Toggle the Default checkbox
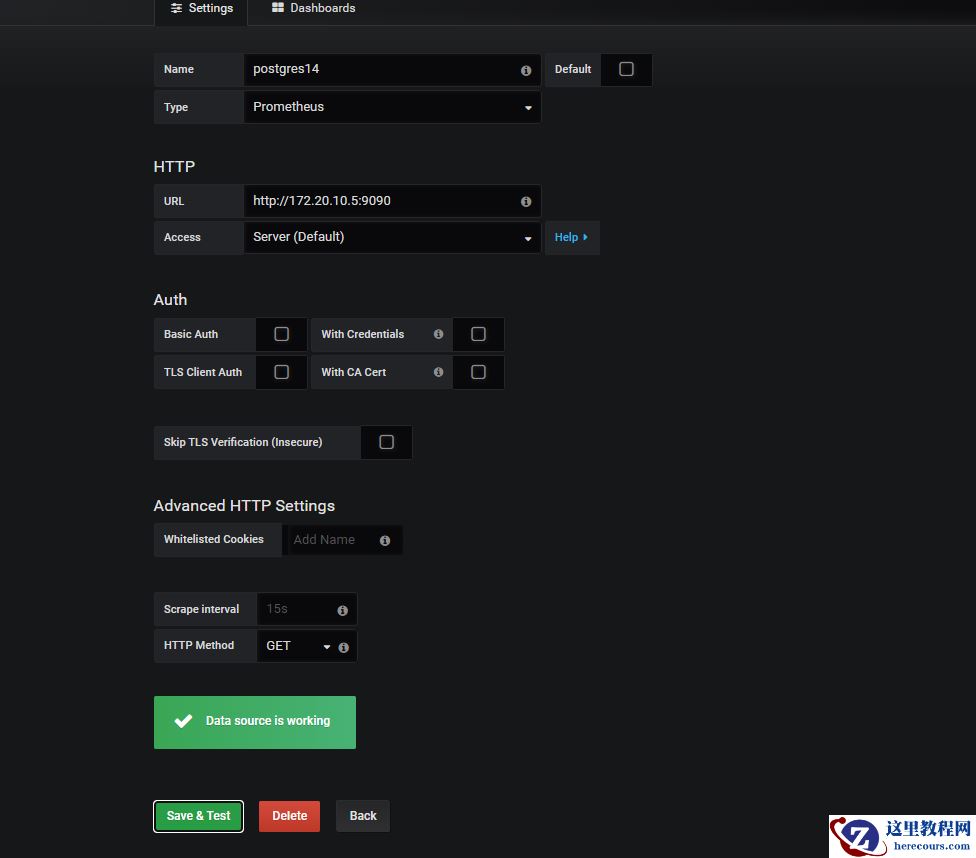This screenshot has width=976, height=858. click(626, 69)
